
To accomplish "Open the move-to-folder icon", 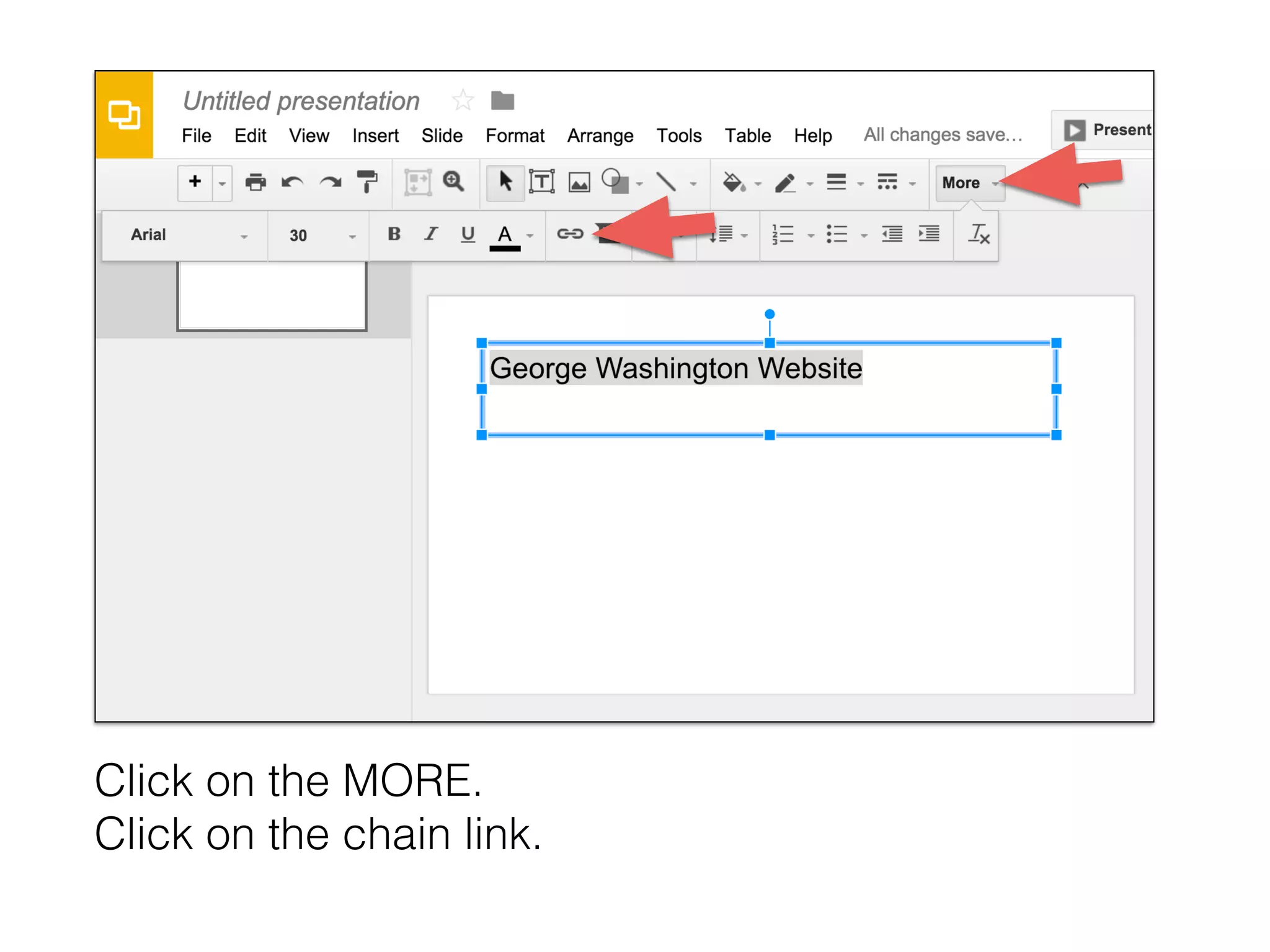I will 502,100.
